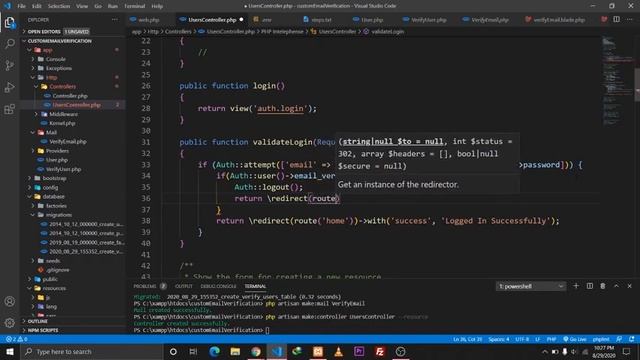Open FileZilla from taskbar
This screenshot has width=640, height=360.
380,351
